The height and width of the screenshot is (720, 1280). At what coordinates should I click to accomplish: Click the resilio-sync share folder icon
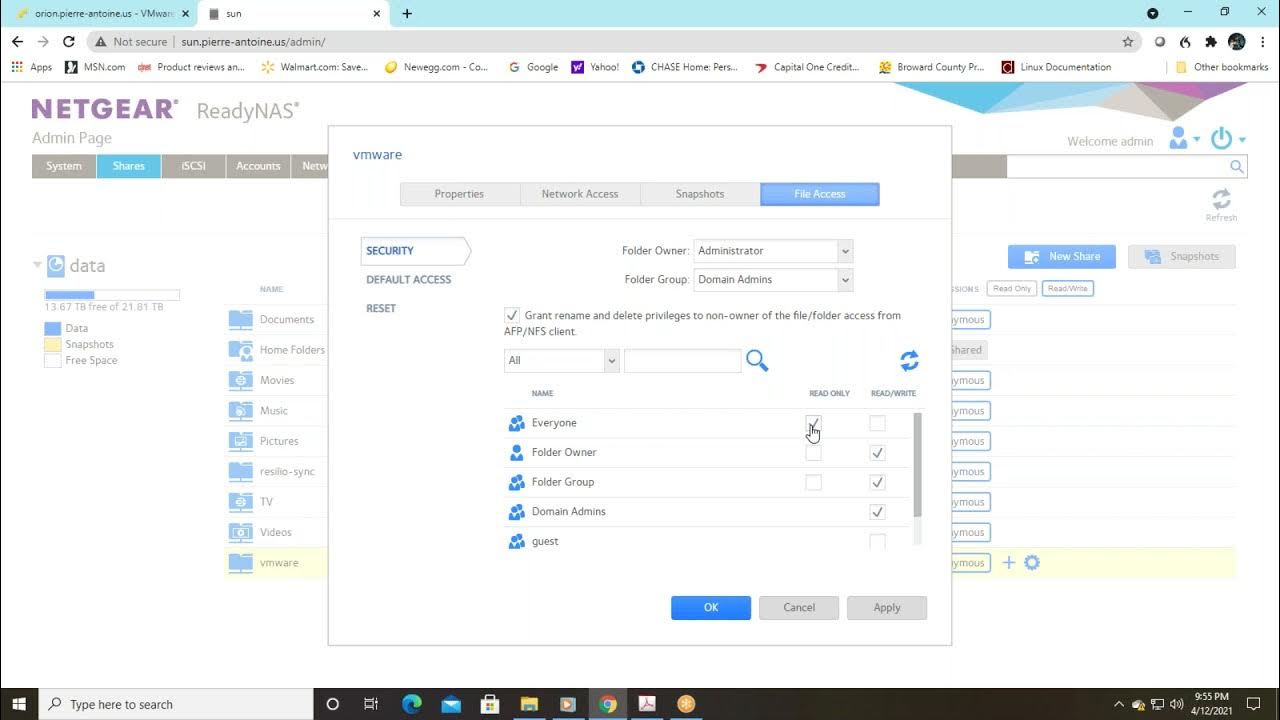[240, 471]
